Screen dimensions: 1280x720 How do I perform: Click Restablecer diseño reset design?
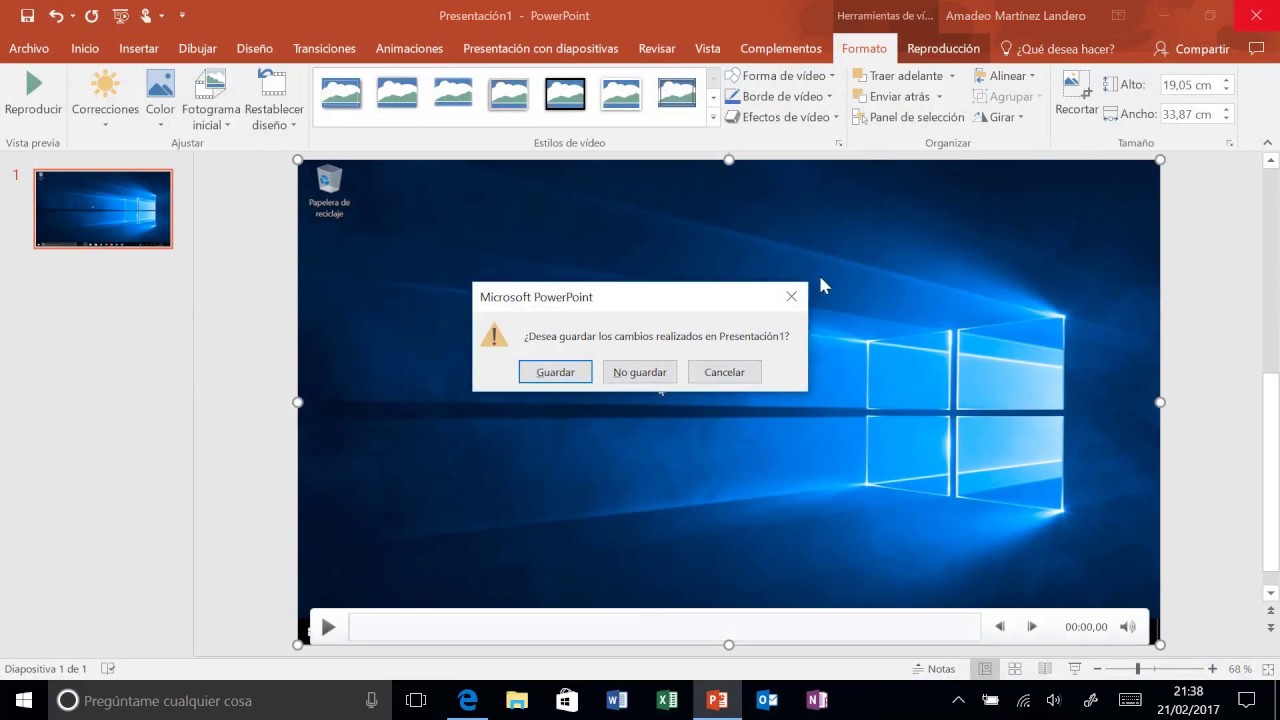click(273, 100)
